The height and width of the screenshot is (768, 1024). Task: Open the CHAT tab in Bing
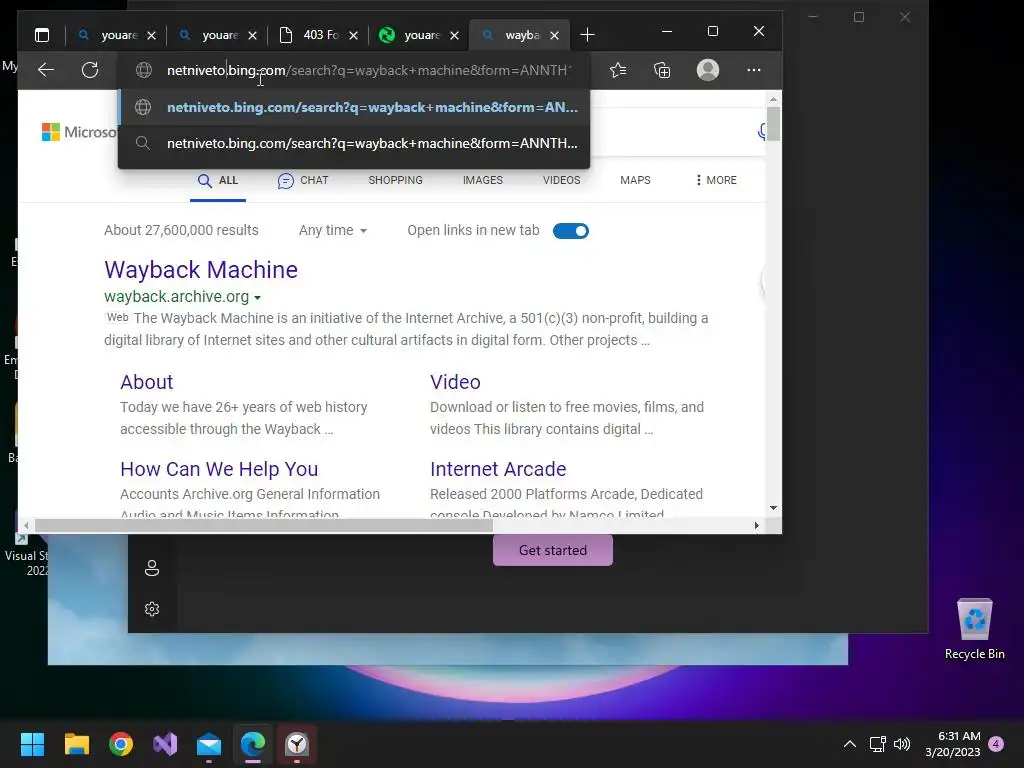click(303, 180)
